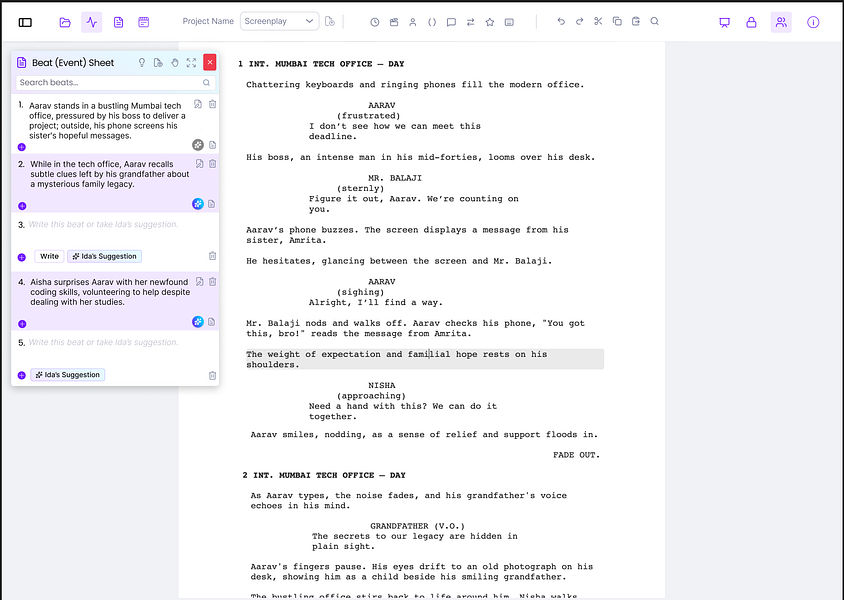Insert a parenthetical with brackets icon
This screenshot has width=844, height=600.
[432, 22]
